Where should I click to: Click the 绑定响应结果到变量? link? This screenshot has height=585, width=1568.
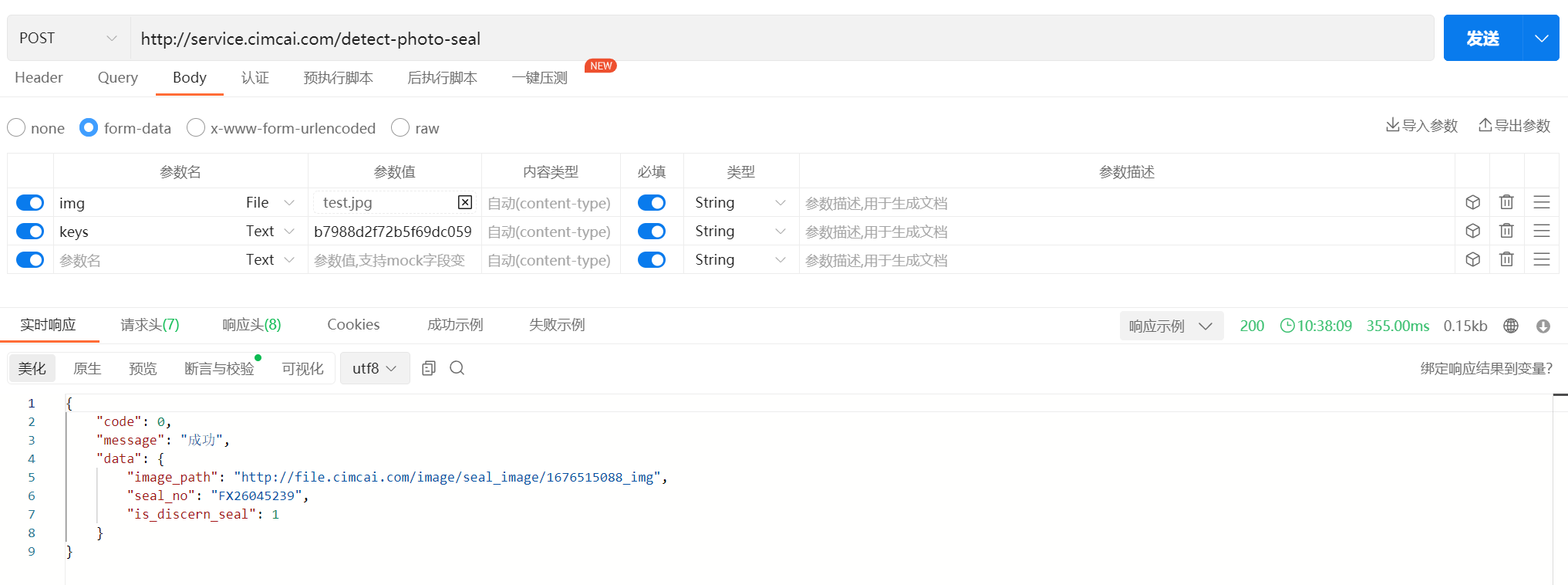click(1486, 368)
